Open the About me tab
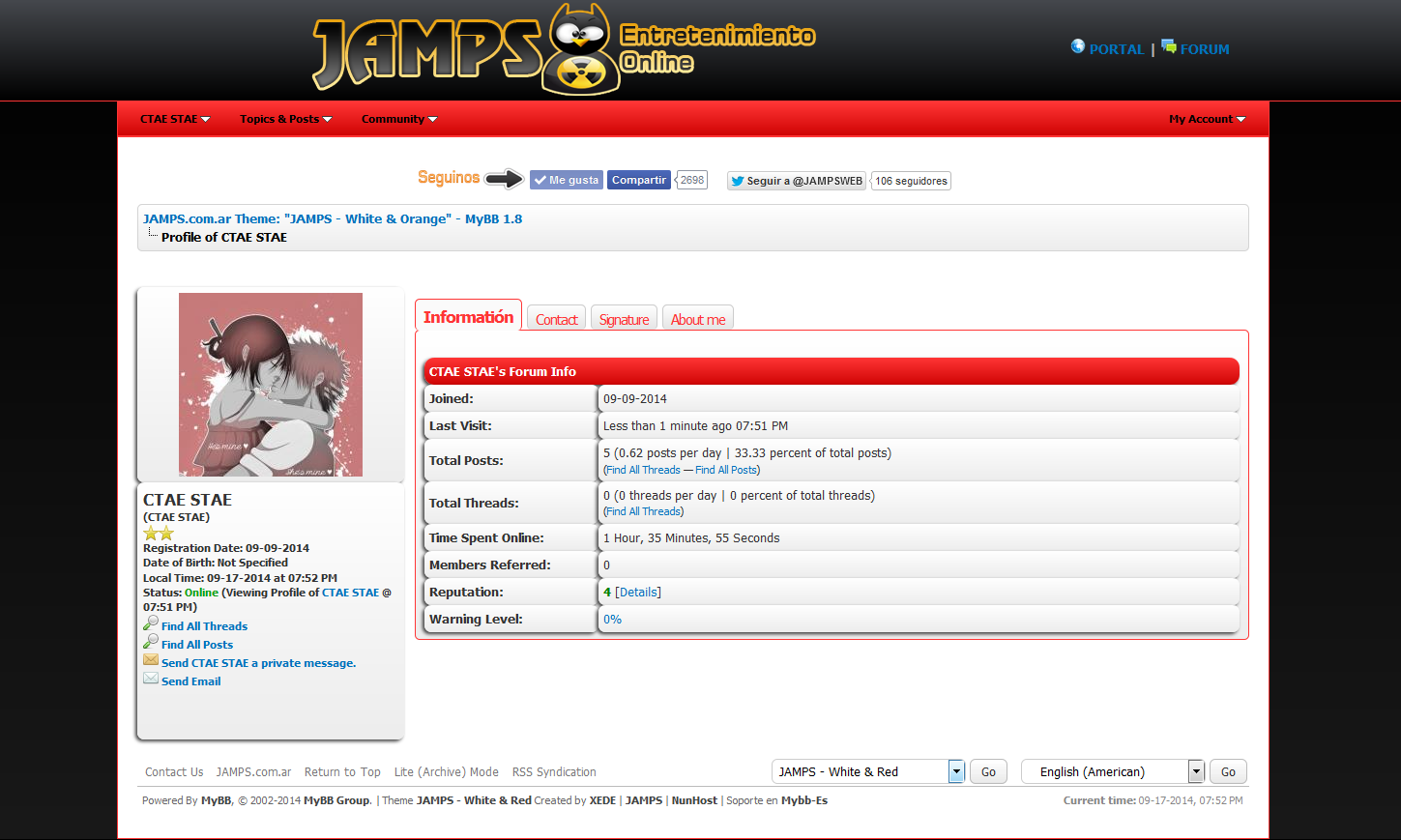Viewport: 1401px width, 840px height. [x=698, y=319]
